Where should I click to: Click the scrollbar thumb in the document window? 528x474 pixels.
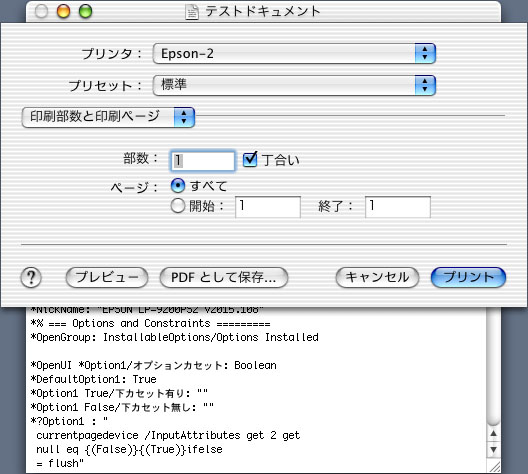point(494,367)
